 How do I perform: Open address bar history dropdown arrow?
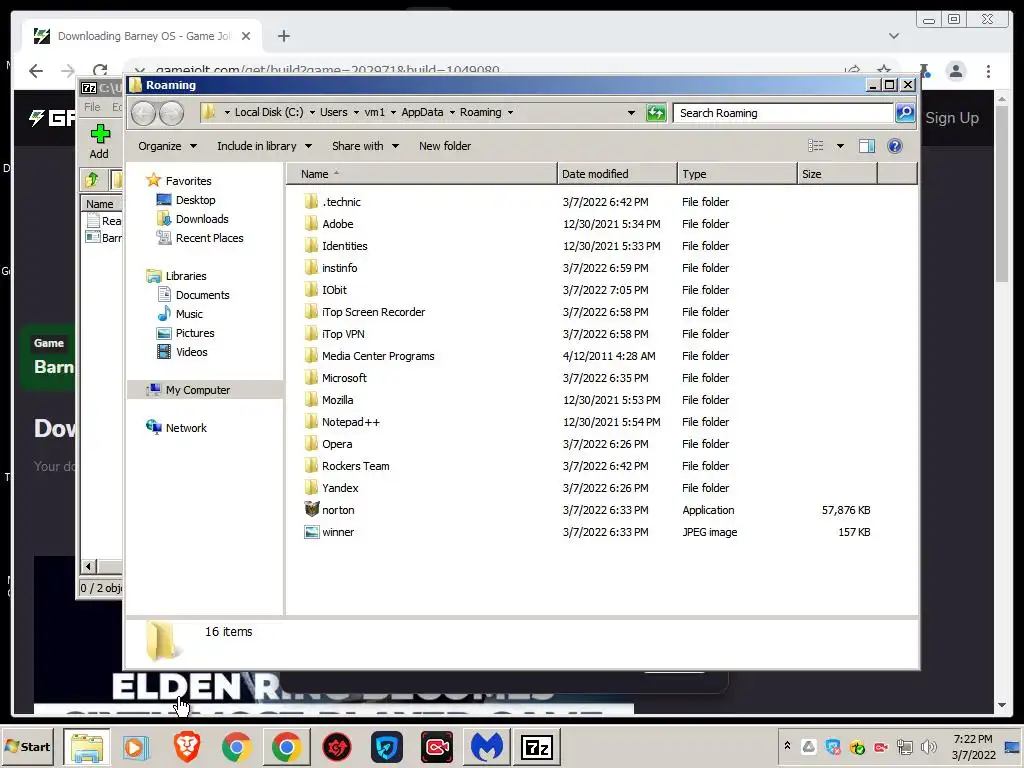631,113
